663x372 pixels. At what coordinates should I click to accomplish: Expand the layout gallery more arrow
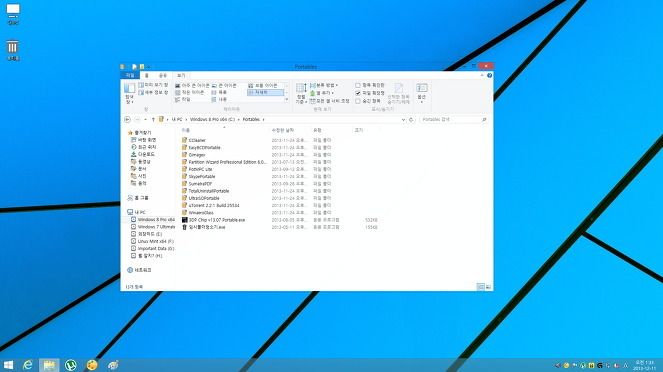click(287, 99)
